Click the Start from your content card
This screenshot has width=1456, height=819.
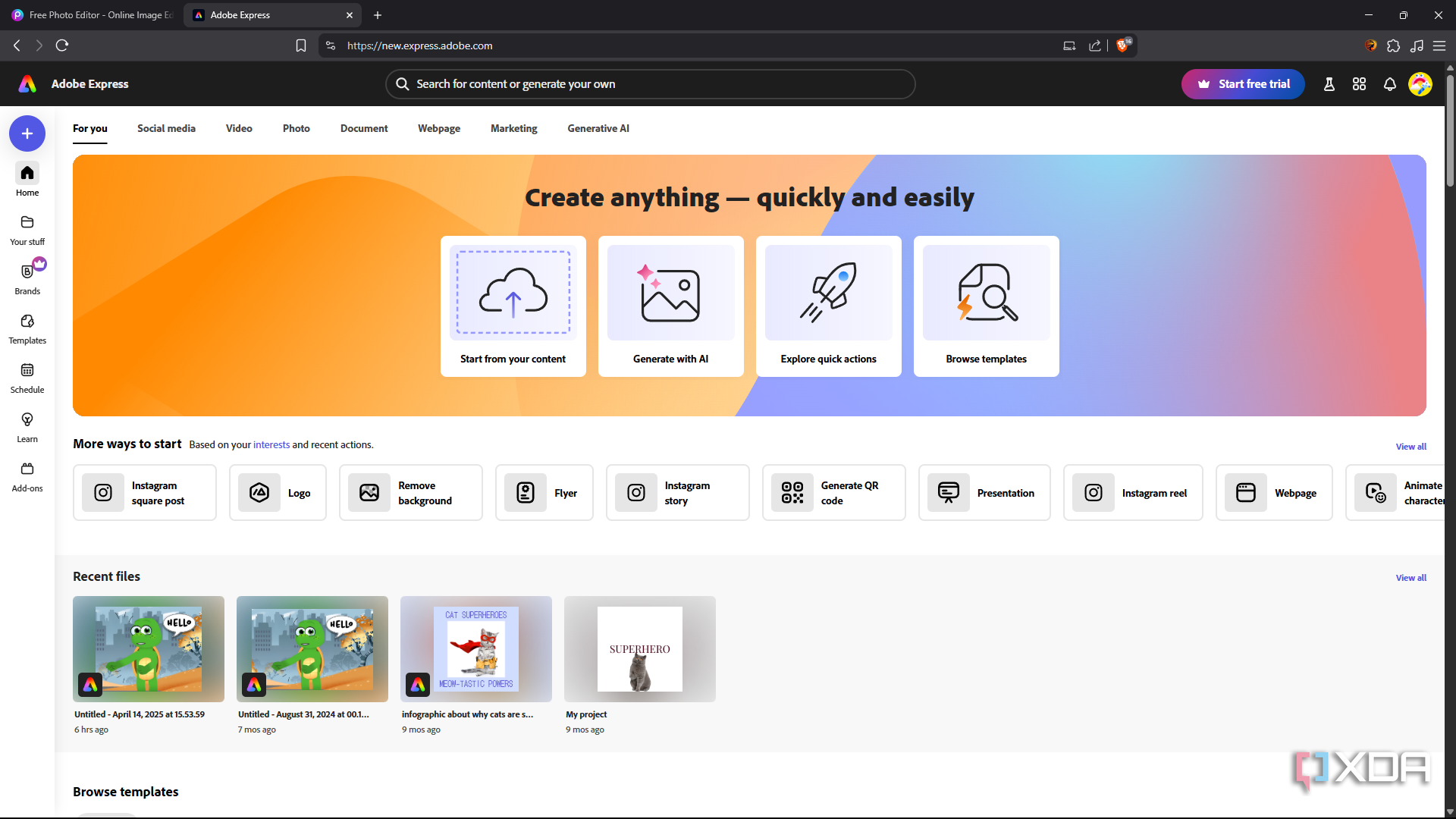(x=513, y=306)
